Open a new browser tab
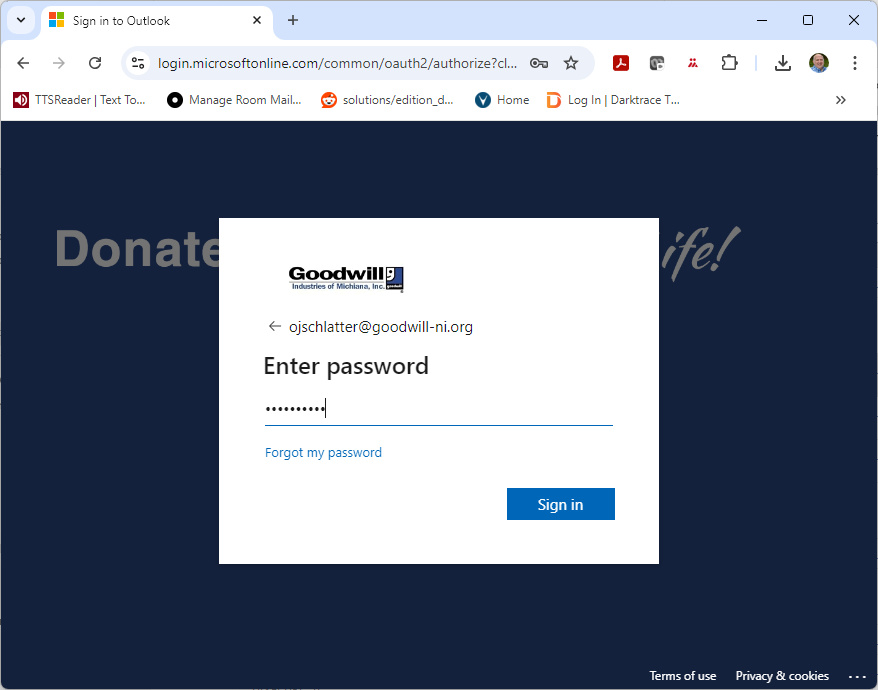Viewport: 878px width, 690px height. (x=293, y=20)
